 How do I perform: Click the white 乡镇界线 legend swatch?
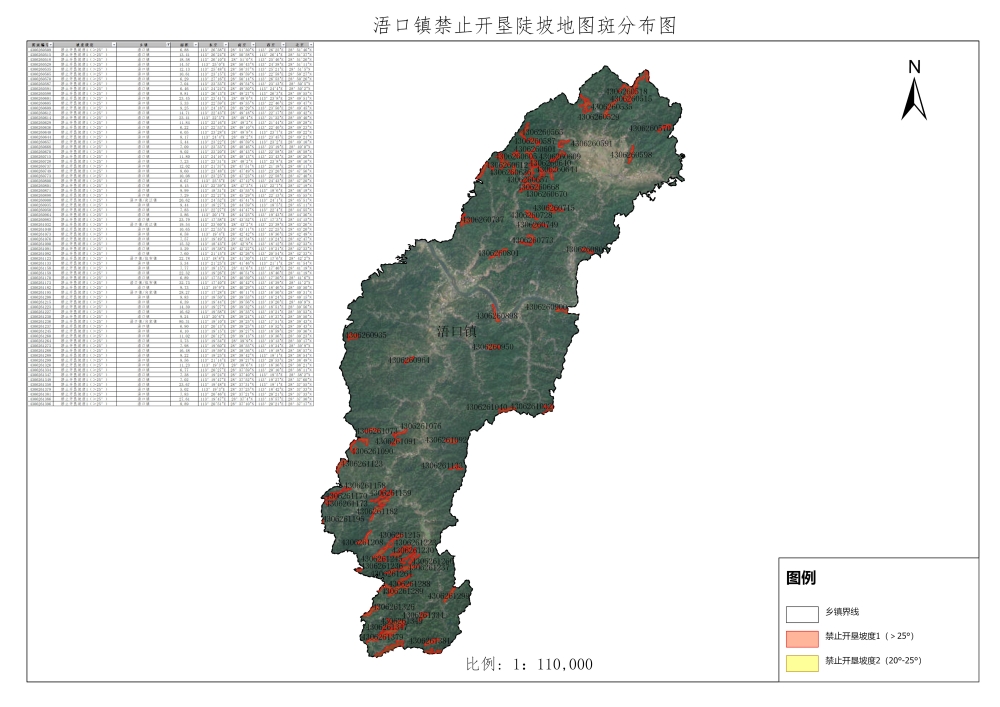click(x=803, y=612)
